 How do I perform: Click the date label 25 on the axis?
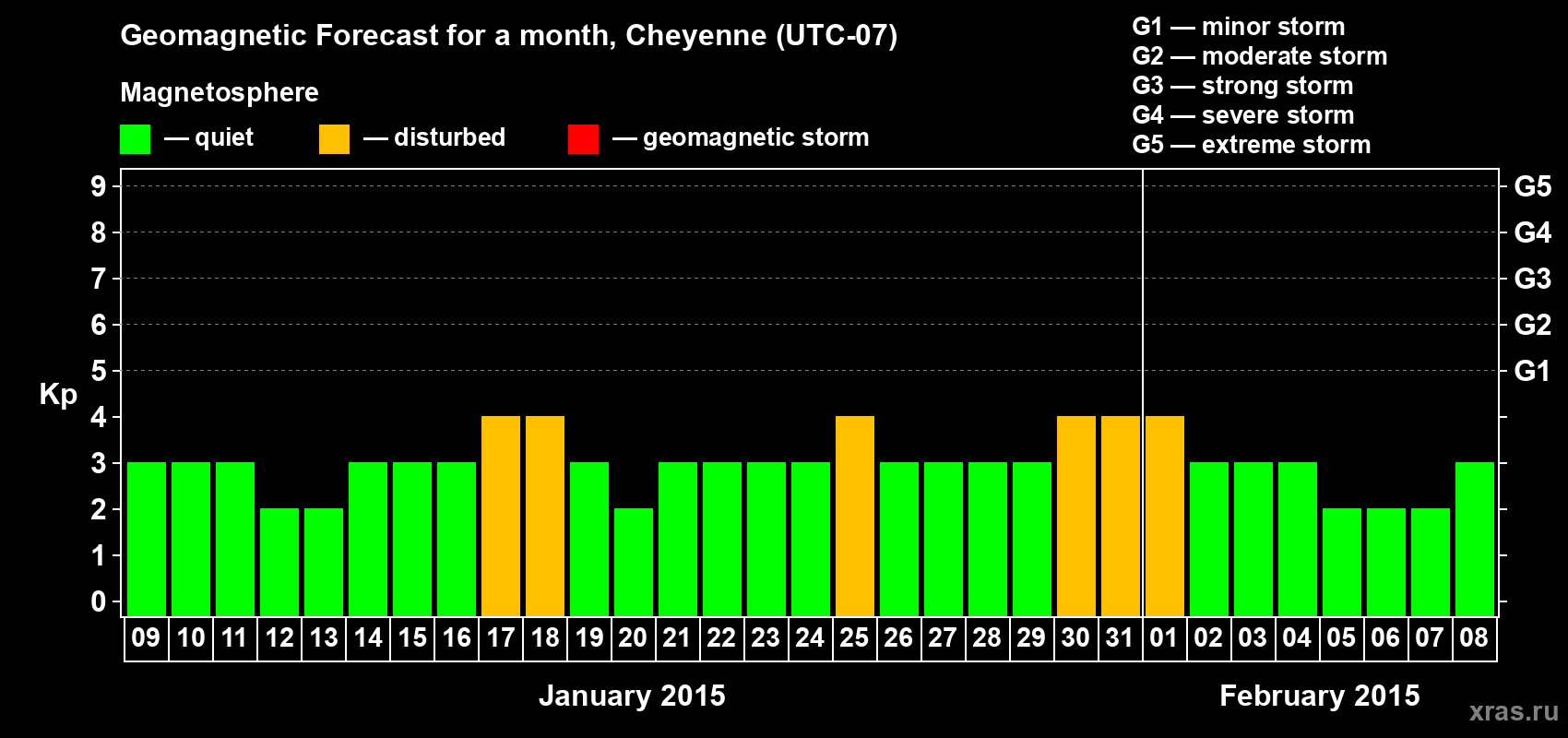point(854,637)
